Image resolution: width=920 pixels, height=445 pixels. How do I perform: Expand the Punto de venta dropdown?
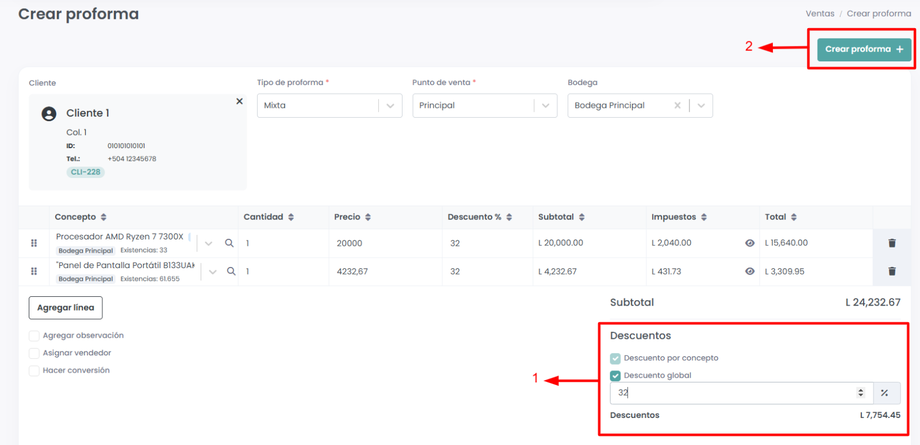(545, 105)
